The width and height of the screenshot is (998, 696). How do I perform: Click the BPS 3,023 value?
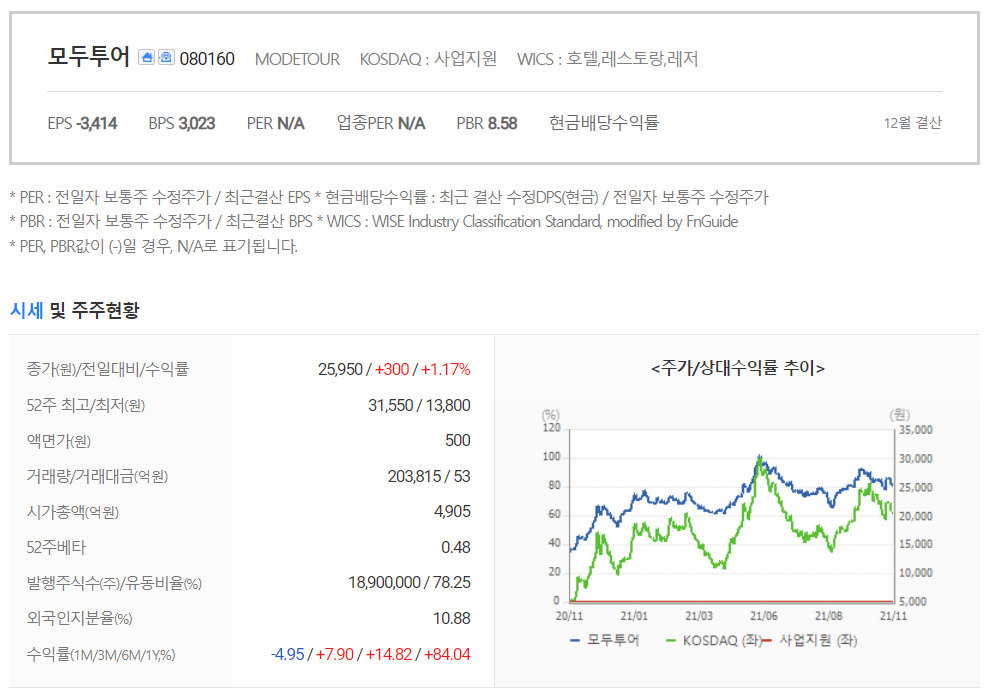coord(181,123)
